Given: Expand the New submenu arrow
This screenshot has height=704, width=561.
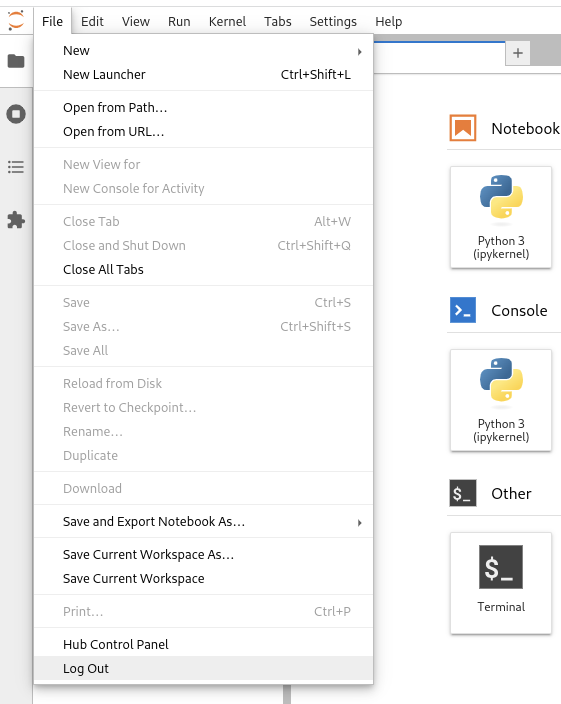Looking at the screenshot, I should click(359, 52).
